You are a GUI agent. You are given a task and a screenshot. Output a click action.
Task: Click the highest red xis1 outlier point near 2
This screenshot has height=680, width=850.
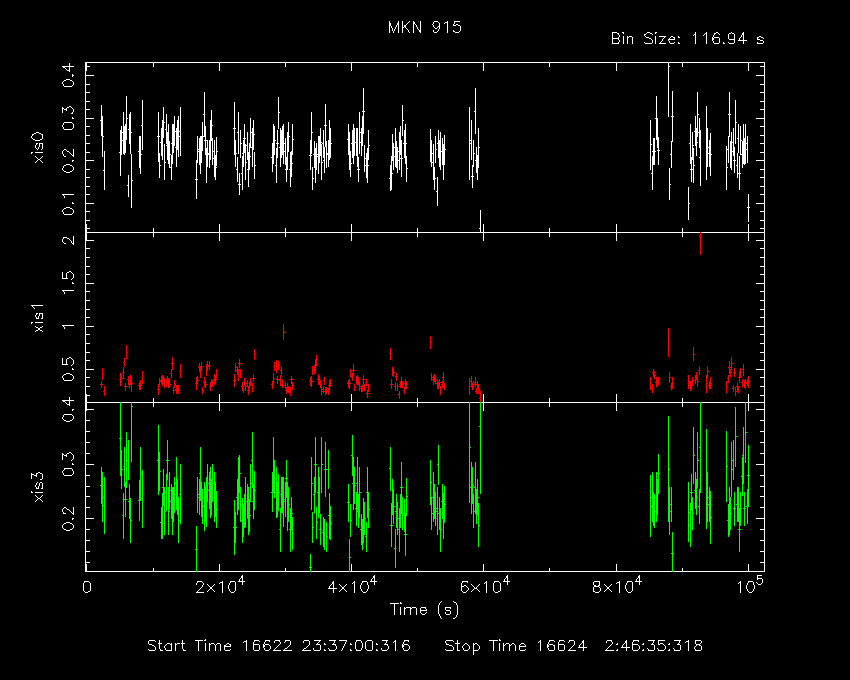(x=700, y=243)
